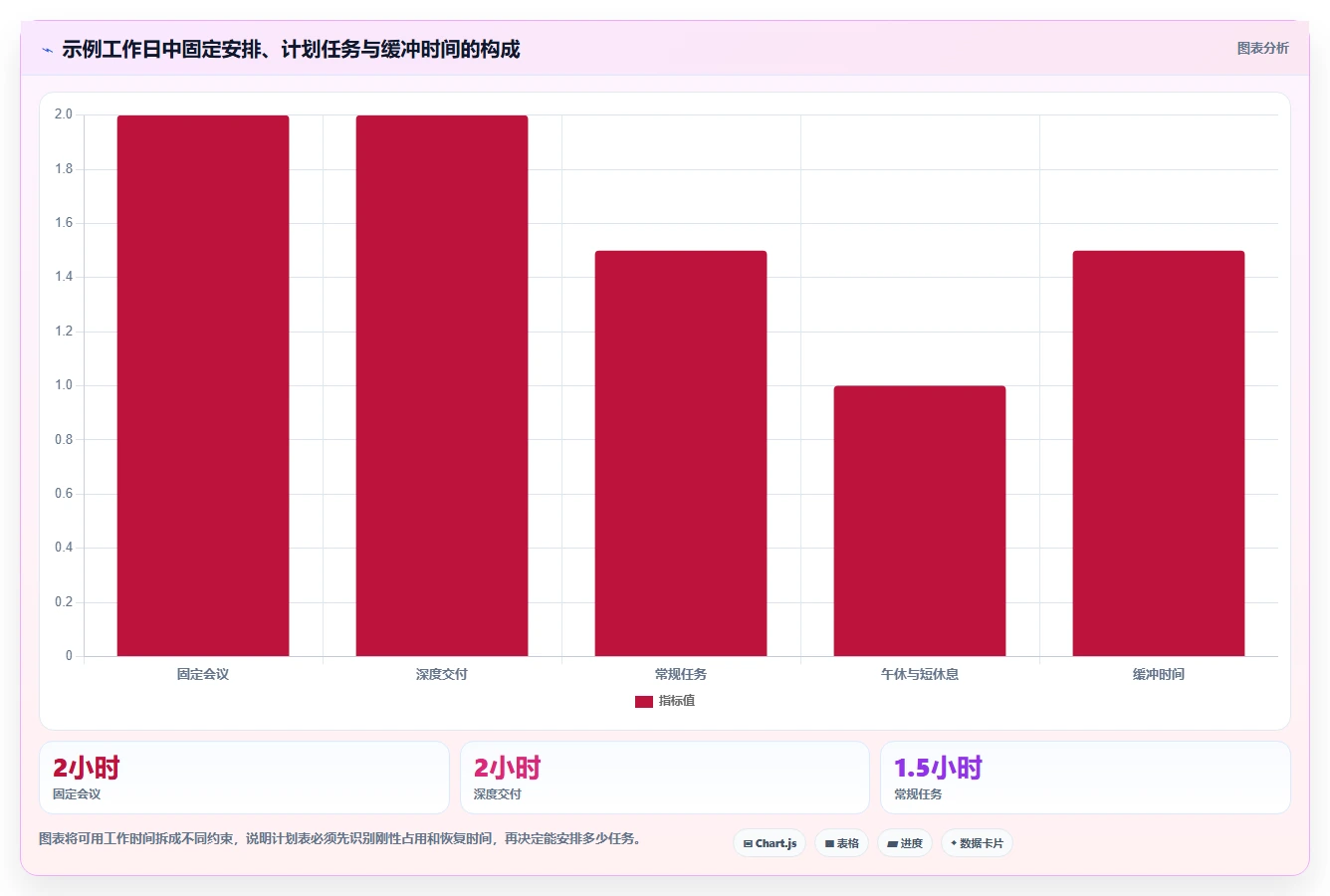Image resolution: width=1330 pixels, height=896 pixels.
Task: Select the 深度交付 bar in chart
Action: [x=442, y=385]
